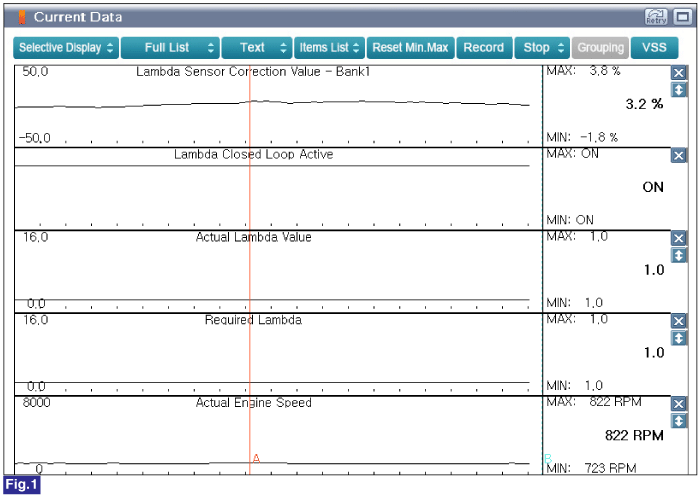Screen dimensions: 700x497
Task: Click the Actual Lambda Value graph title
Action: point(254,237)
